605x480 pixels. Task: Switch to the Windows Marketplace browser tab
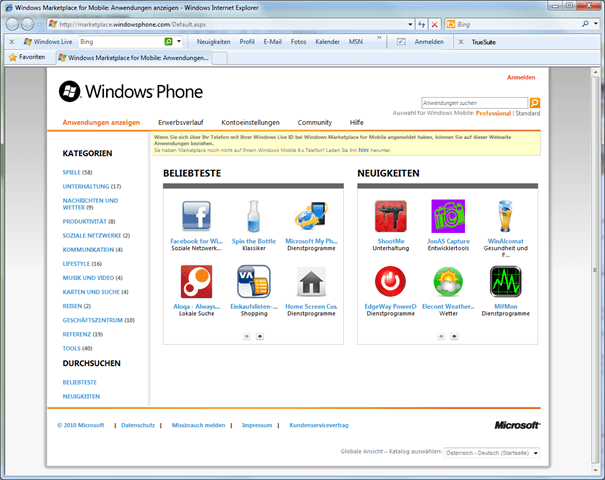click(134, 58)
